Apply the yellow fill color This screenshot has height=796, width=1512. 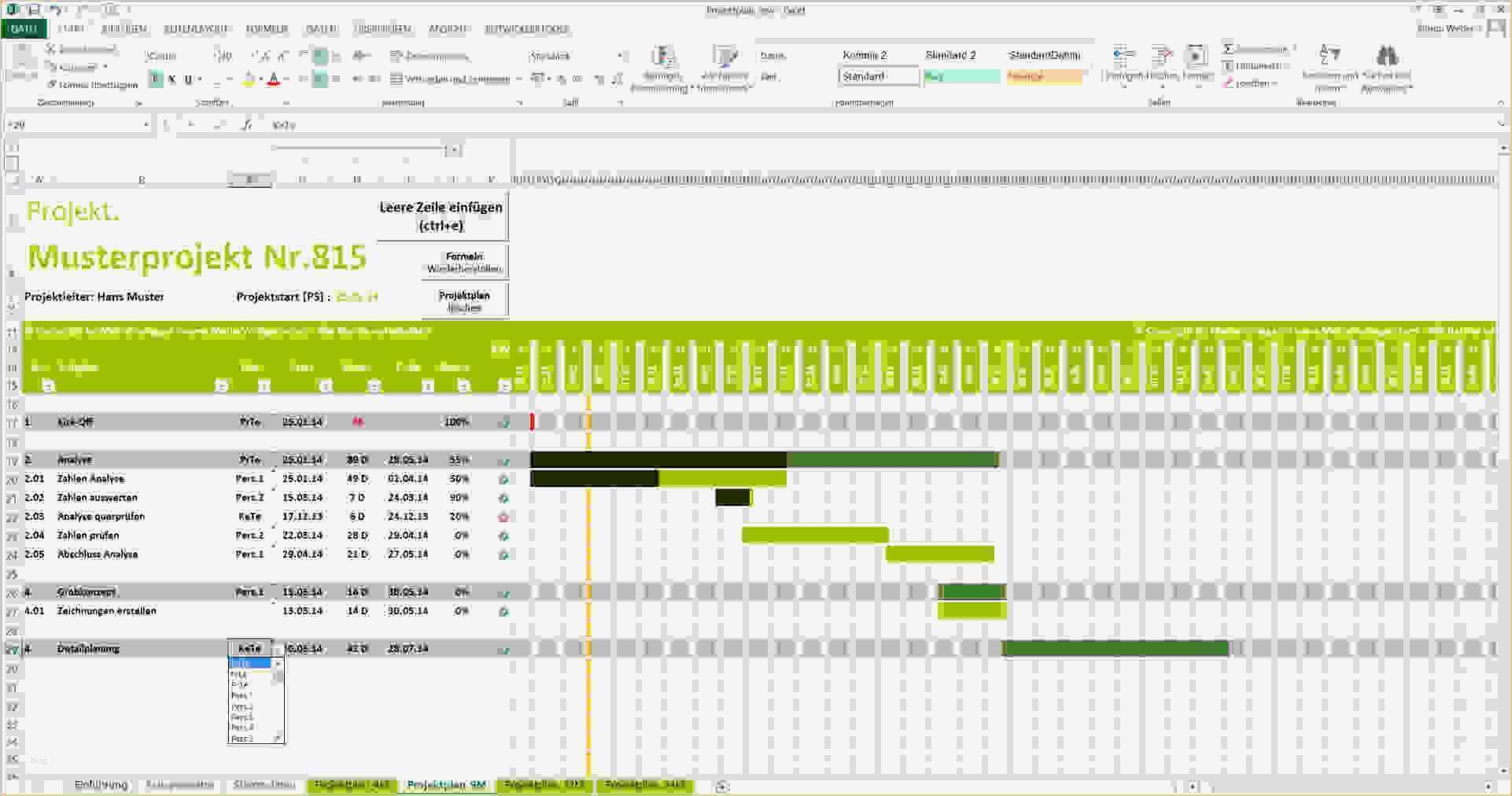pos(249,79)
